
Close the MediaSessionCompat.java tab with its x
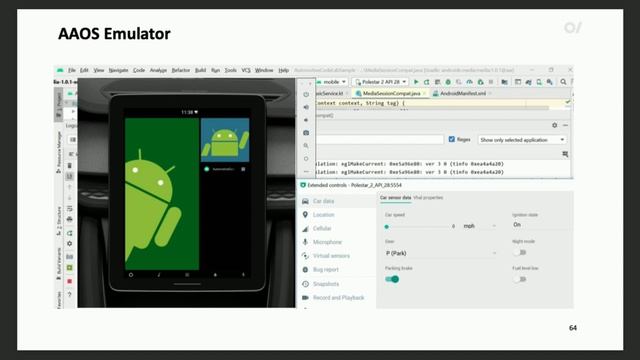(x=424, y=93)
